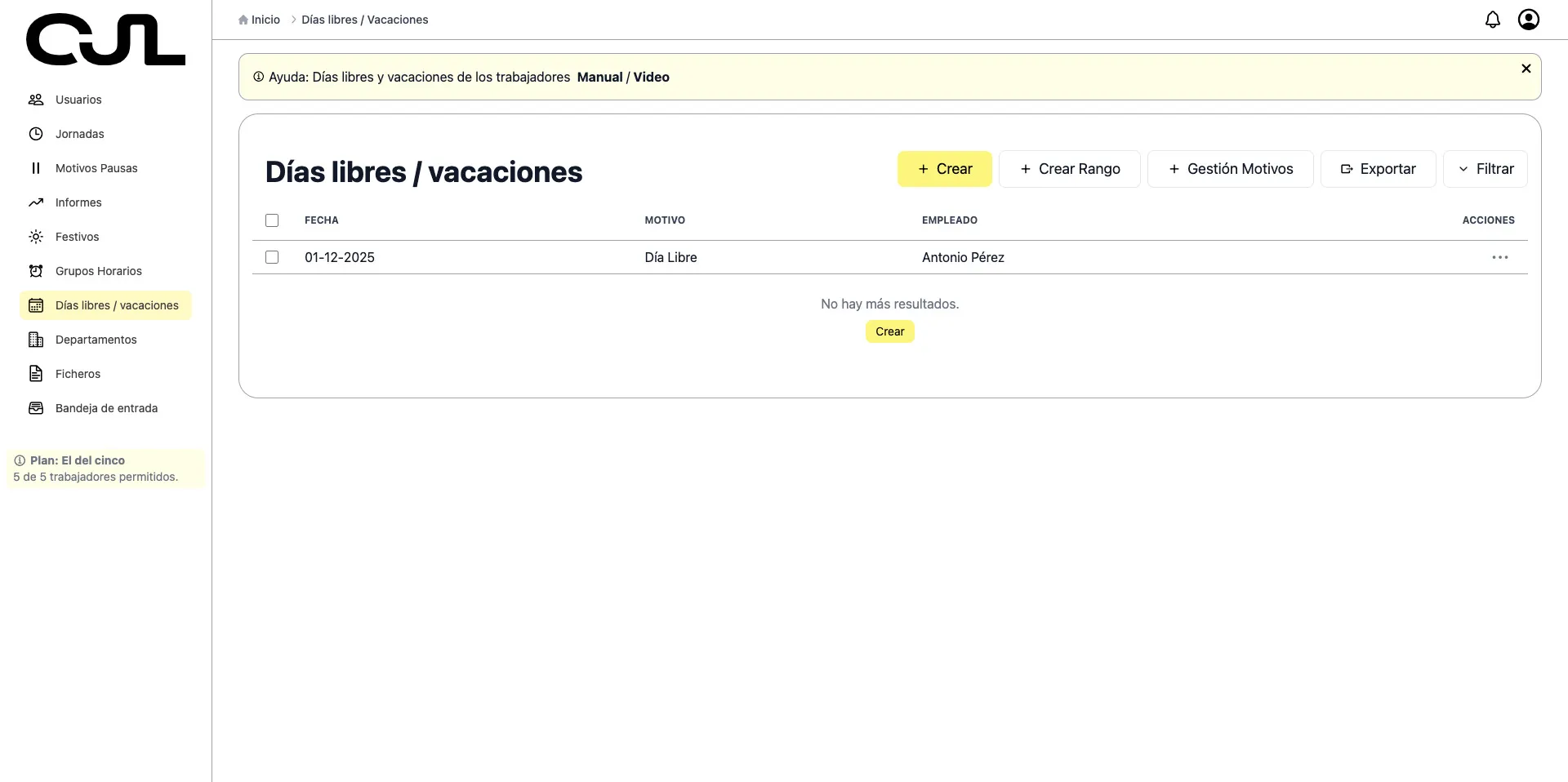Select the Departamentos building icon

[x=36, y=340]
